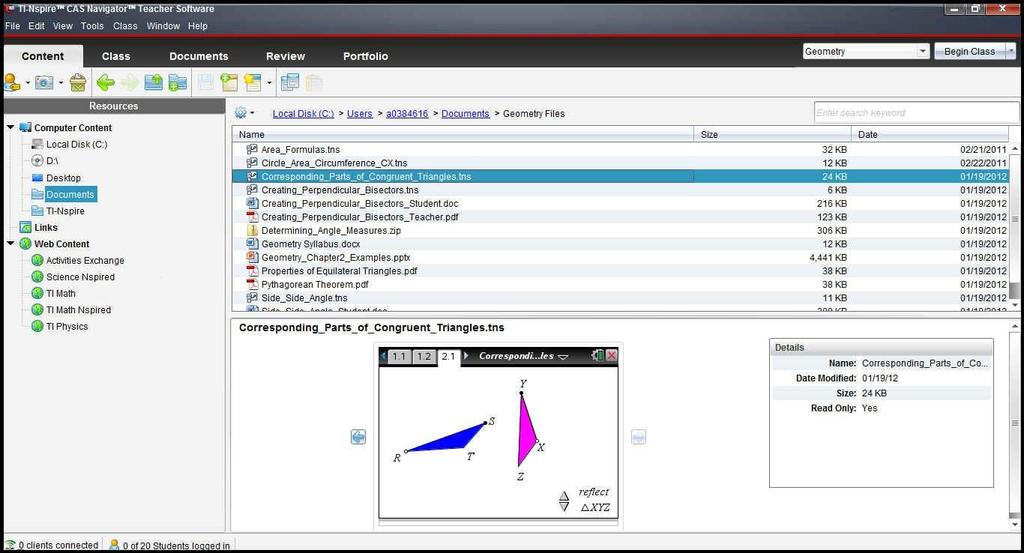Open the new document icon dropdown arrow
Screen dimensions: 1024x553
click(268, 83)
